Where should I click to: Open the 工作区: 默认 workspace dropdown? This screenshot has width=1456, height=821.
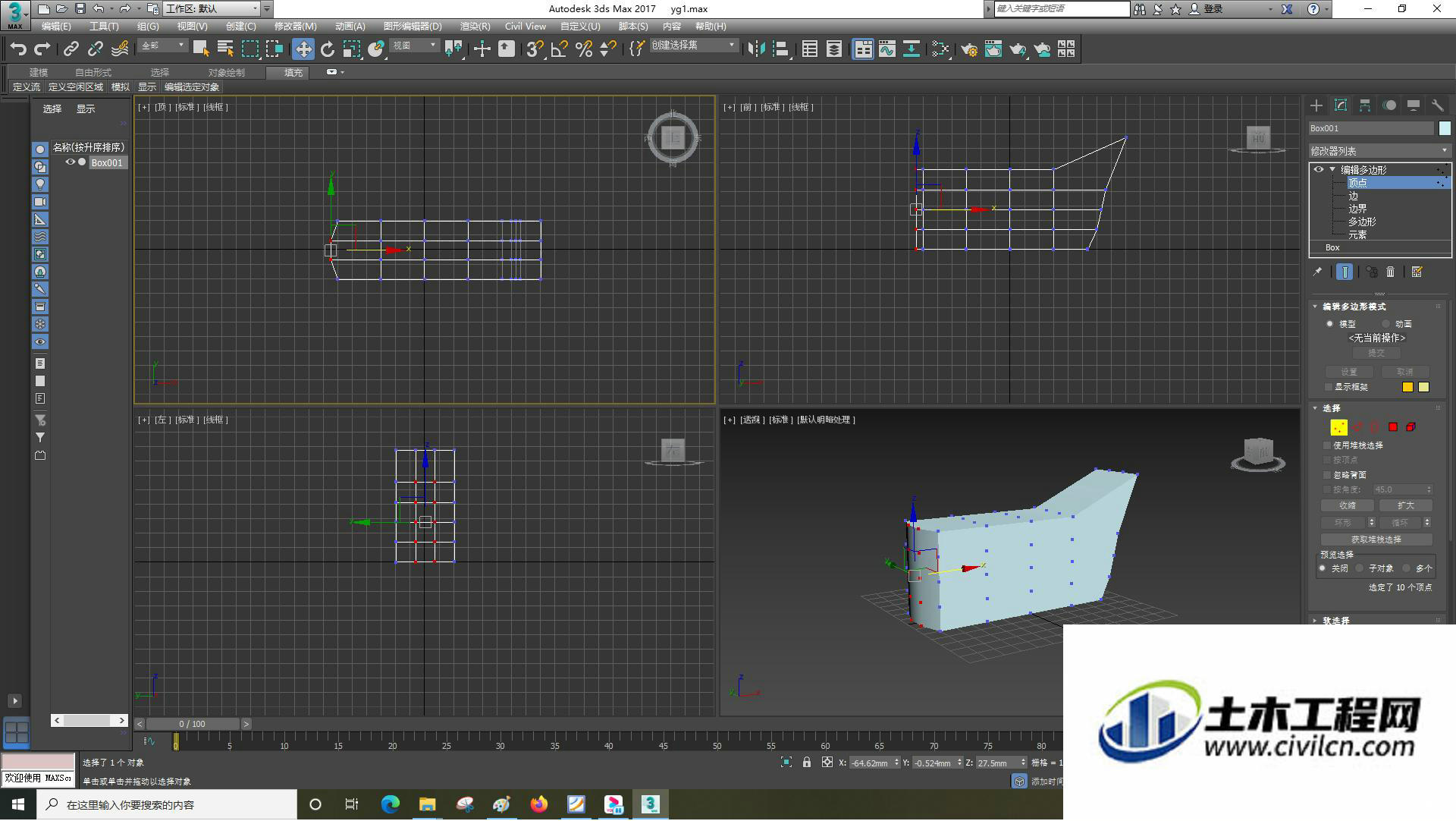212,9
